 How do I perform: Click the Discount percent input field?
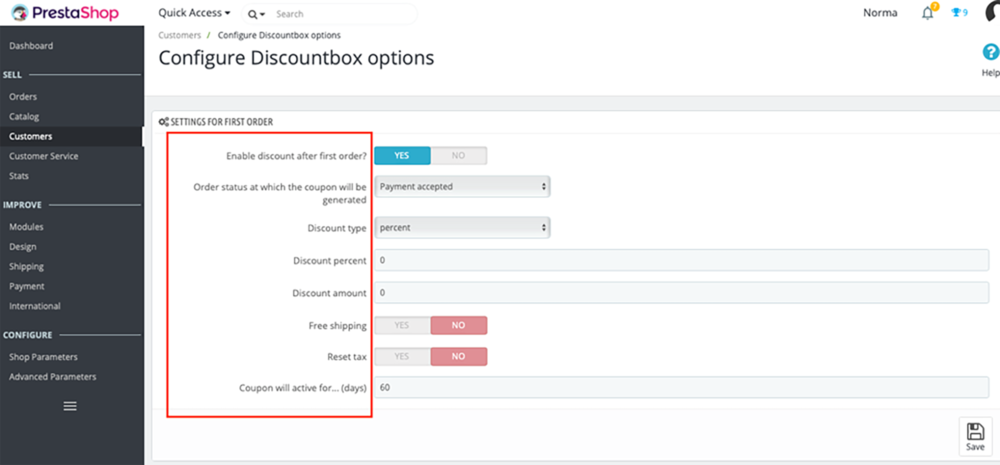click(x=682, y=260)
